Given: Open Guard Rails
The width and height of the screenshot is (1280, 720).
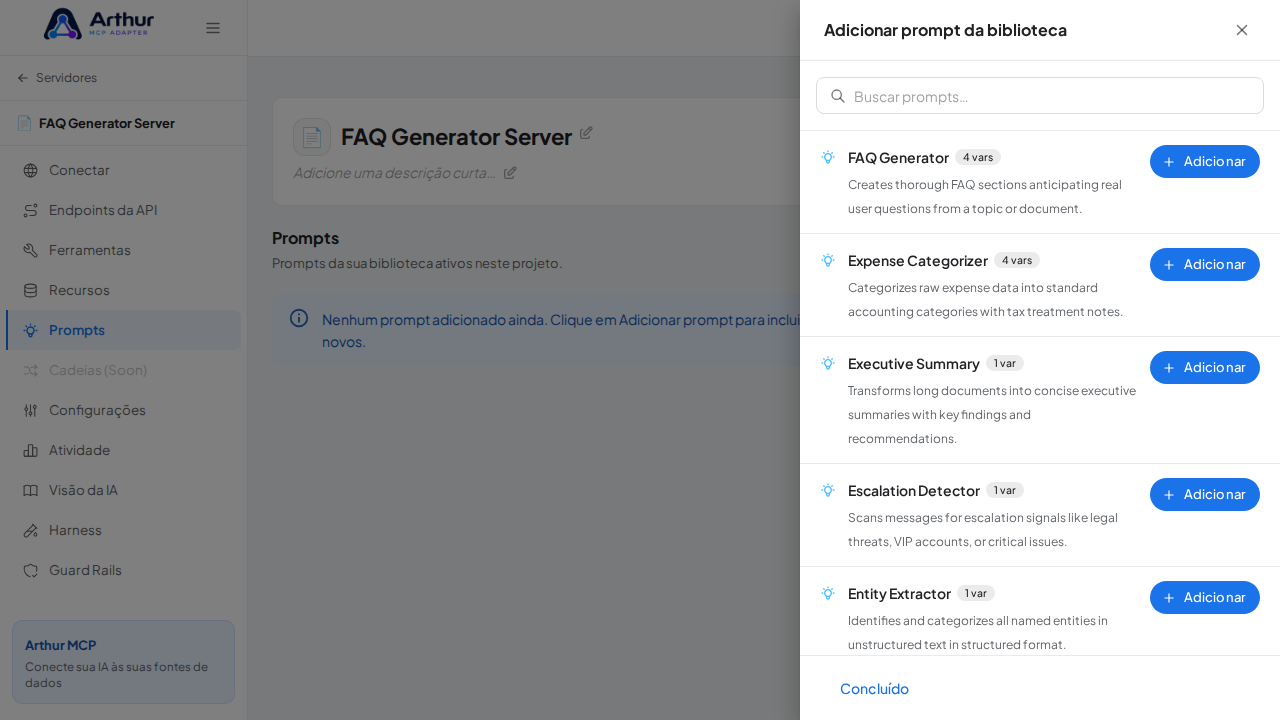Looking at the screenshot, I should [123, 570].
